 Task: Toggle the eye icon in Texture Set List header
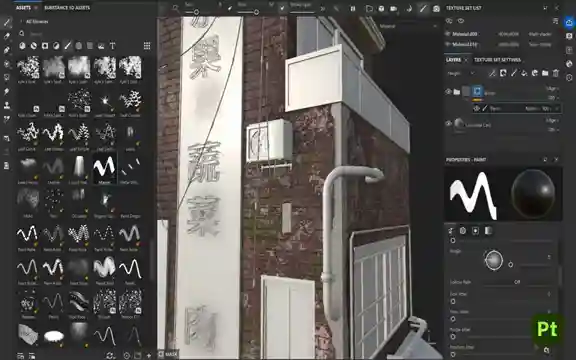(461, 21)
